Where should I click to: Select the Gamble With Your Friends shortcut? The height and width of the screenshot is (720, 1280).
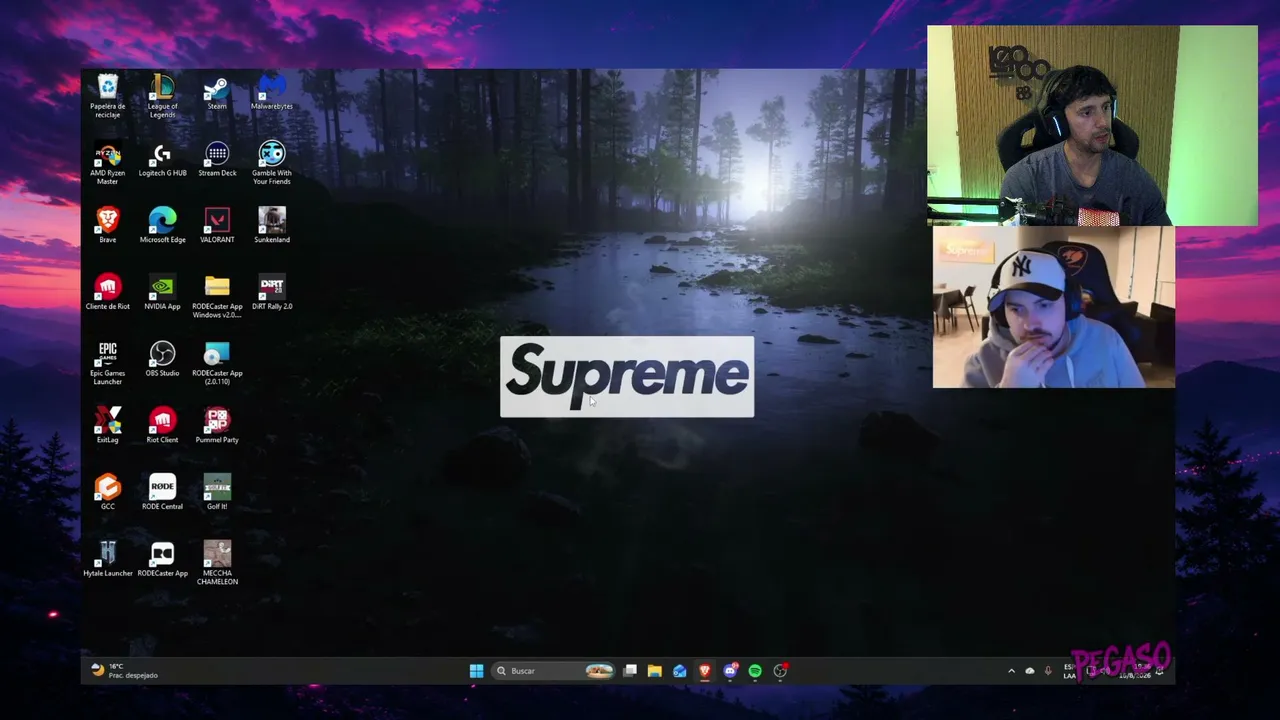click(x=272, y=164)
